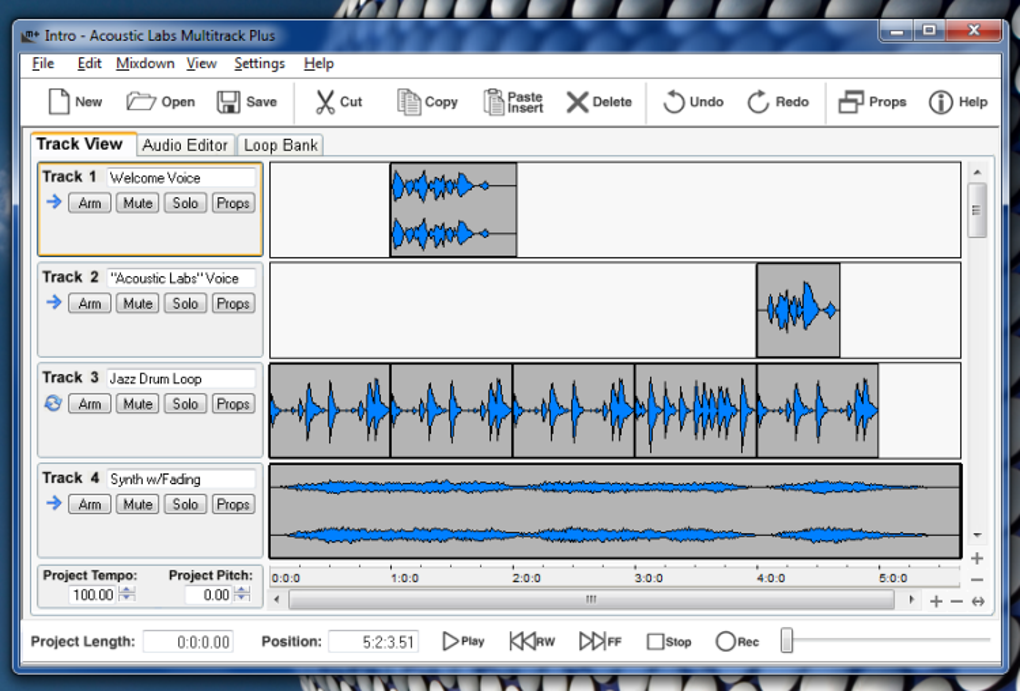Open the Mixdown menu

145,64
